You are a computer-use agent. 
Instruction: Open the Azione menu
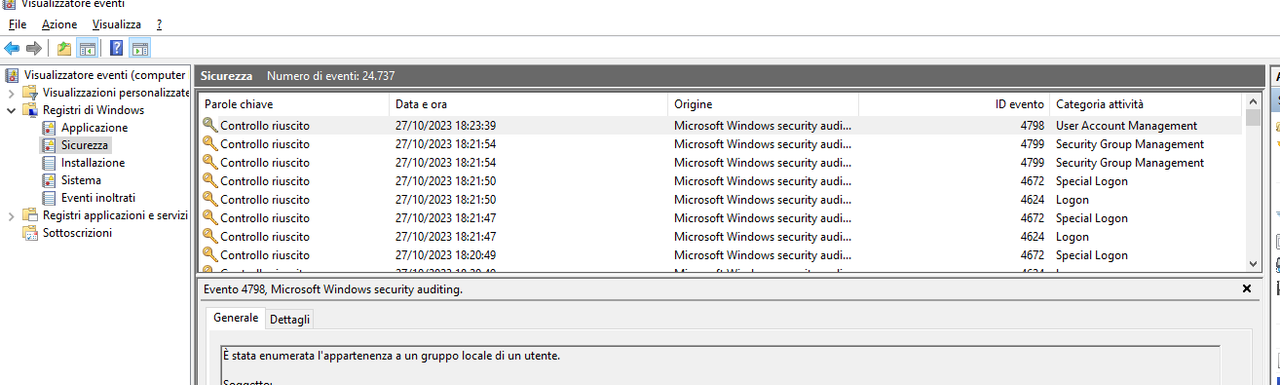pyautogui.click(x=59, y=24)
